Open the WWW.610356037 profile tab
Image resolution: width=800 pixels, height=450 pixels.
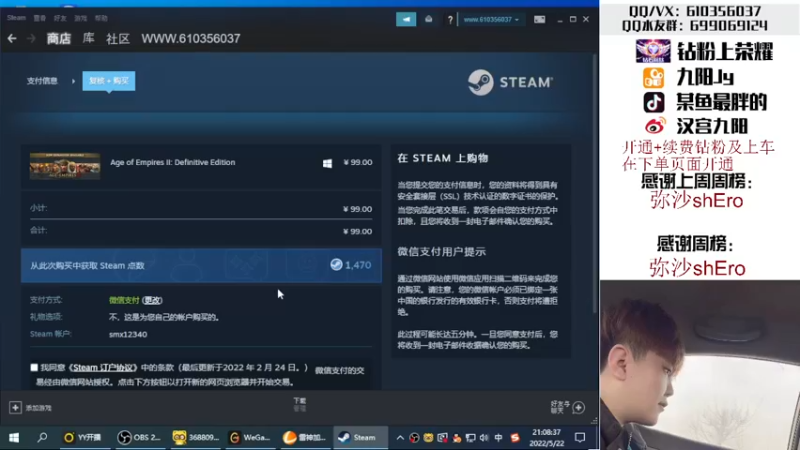(x=191, y=38)
